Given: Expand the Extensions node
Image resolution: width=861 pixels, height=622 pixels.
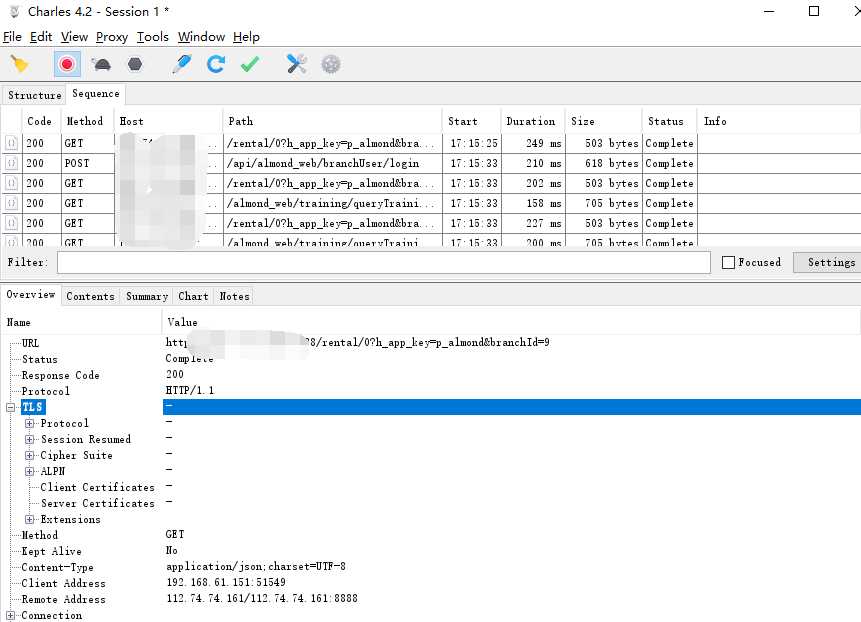Looking at the screenshot, I should [x=30, y=519].
